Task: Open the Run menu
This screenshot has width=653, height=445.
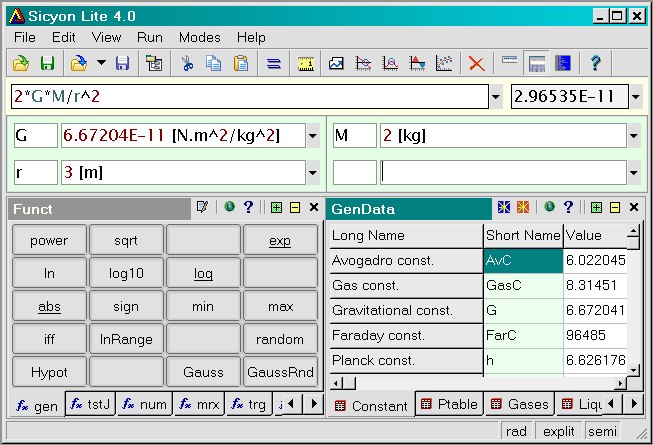Action: [x=150, y=37]
